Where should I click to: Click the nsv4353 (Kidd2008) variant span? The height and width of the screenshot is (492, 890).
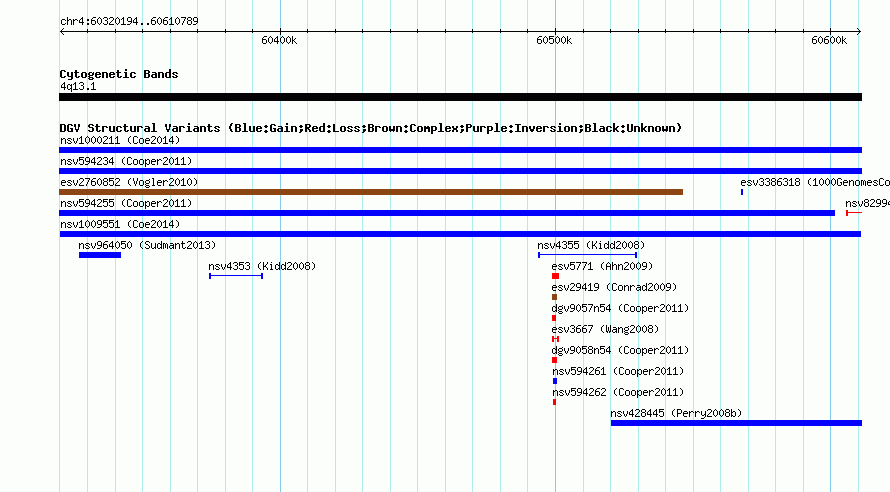pyautogui.click(x=236, y=276)
